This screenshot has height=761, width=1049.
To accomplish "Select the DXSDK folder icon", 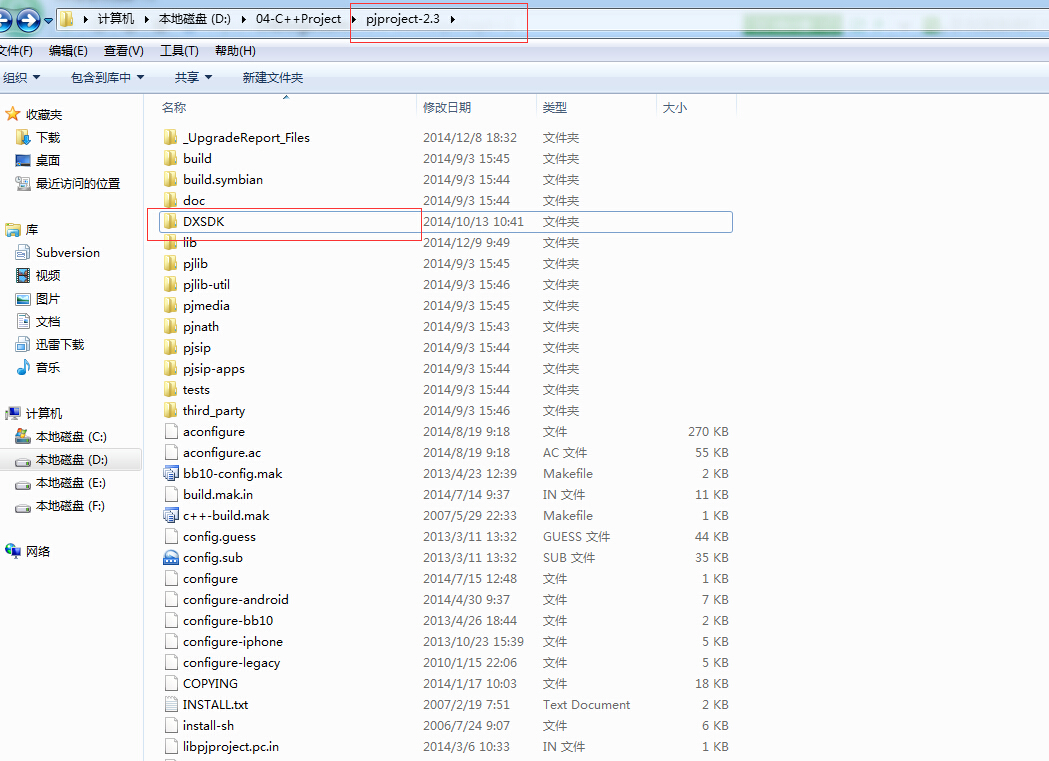I will pos(171,221).
